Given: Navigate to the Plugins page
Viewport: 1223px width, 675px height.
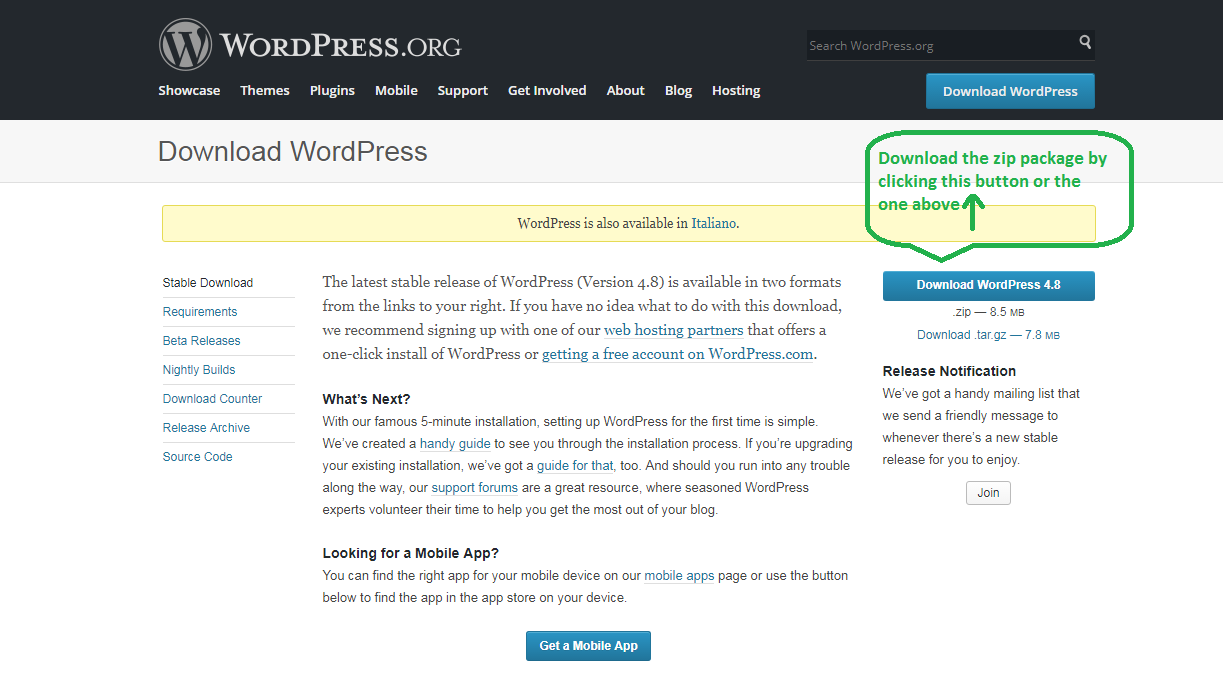Looking at the screenshot, I should coord(332,90).
